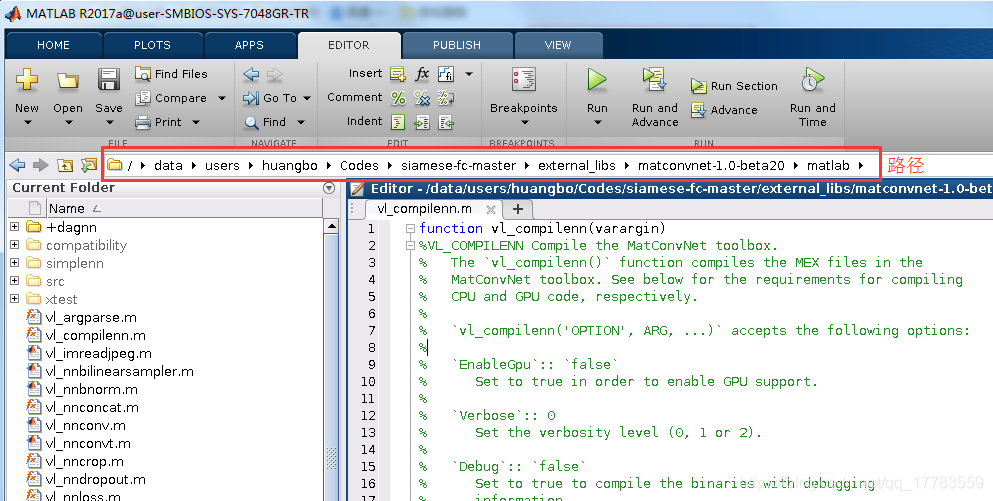Screen dimensions: 993x501
Task: Click the Insert function fx icon
Action: tap(422, 73)
